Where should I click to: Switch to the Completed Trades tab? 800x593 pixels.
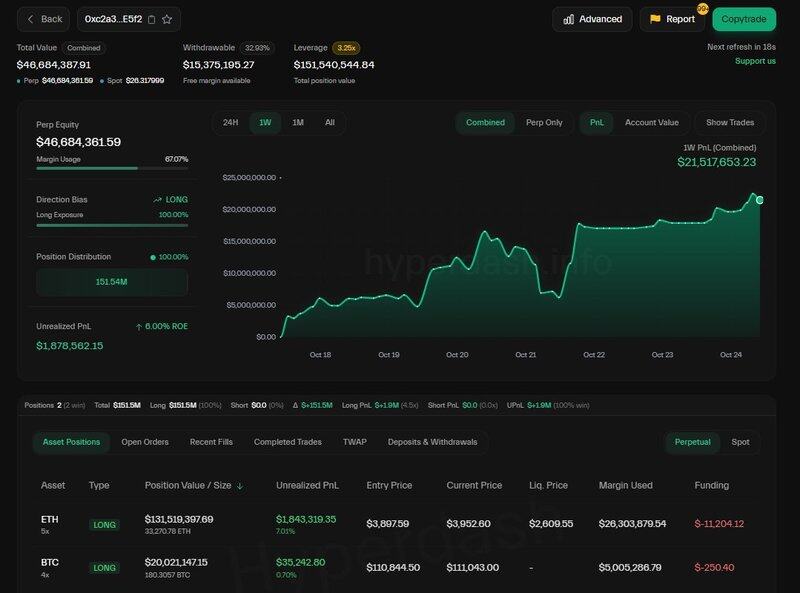point(288,442)
